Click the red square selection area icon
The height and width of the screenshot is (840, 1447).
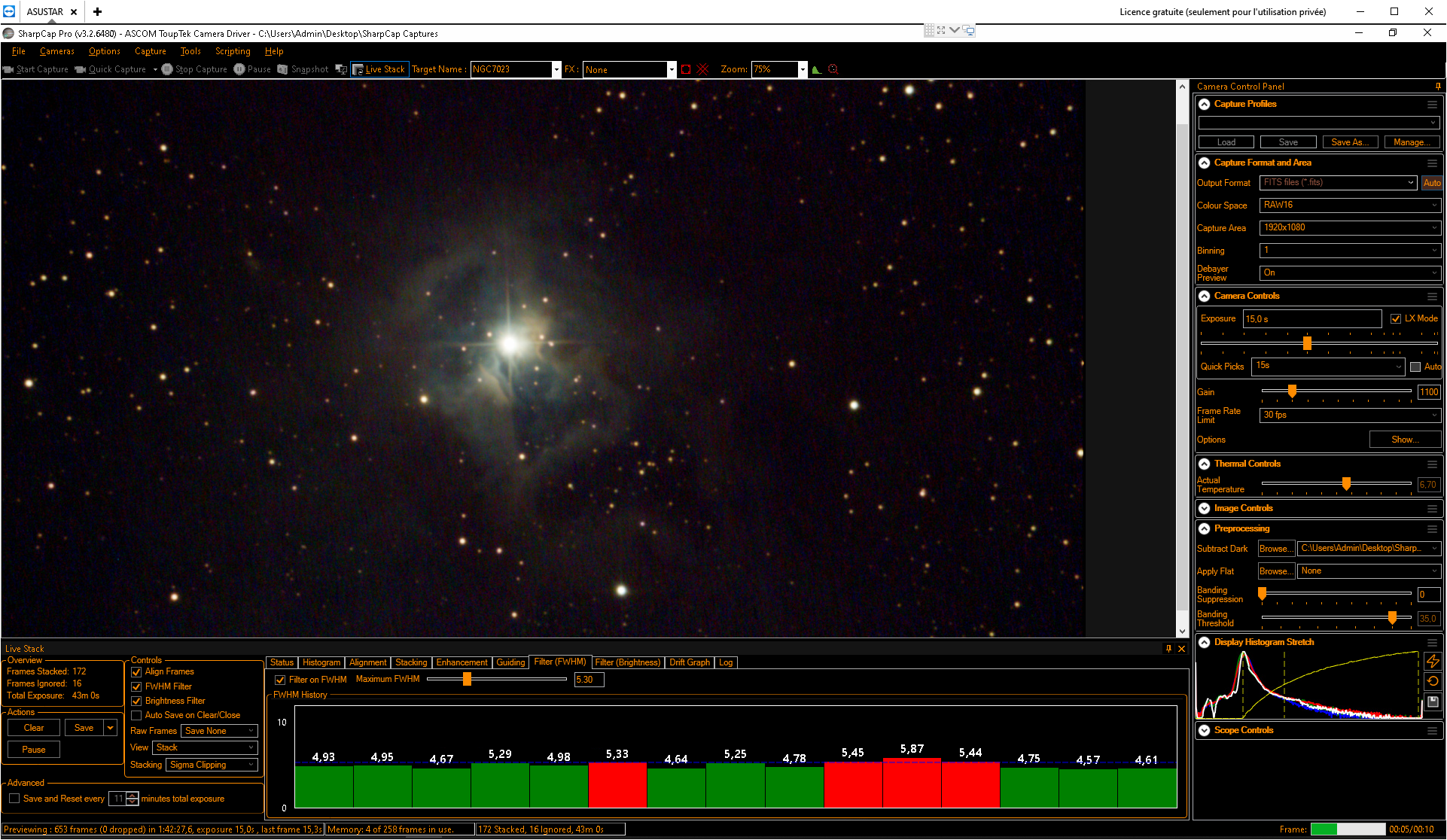point(686,69)
